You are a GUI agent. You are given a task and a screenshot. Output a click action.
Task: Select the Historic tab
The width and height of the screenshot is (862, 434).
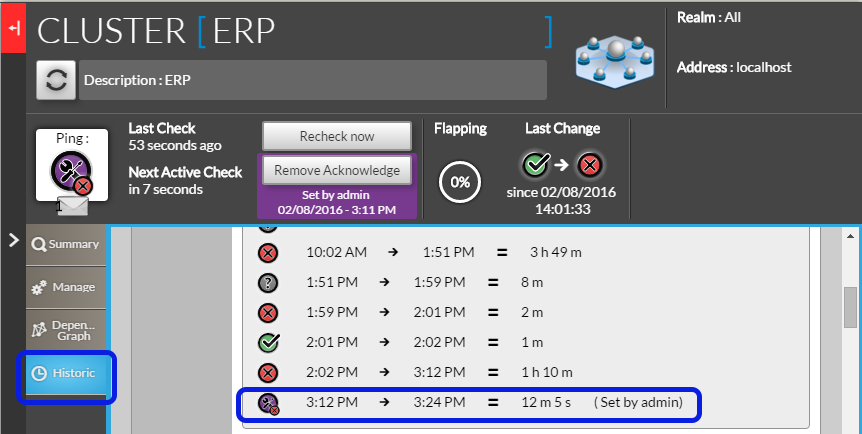[66, 374]
